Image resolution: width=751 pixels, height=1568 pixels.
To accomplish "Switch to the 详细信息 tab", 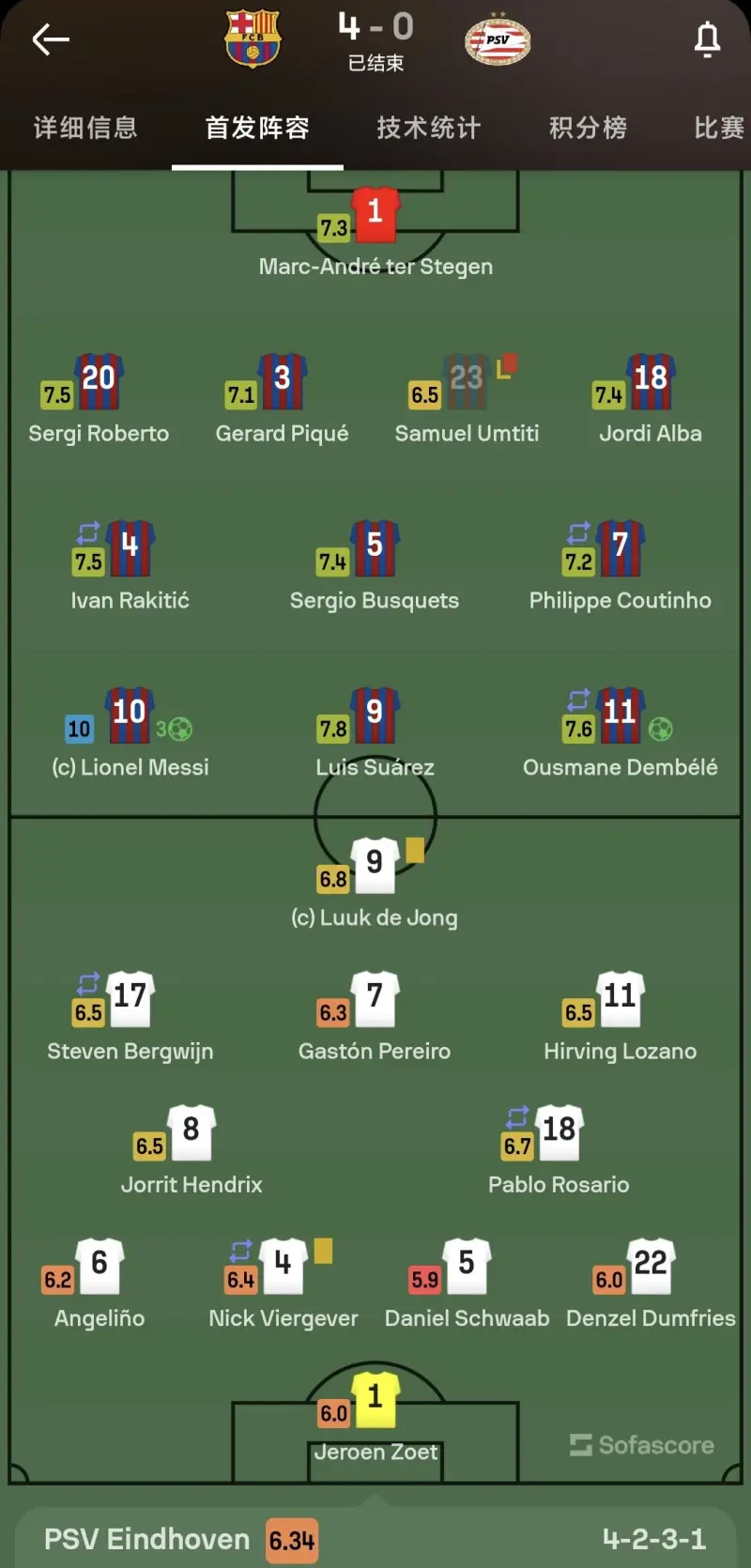I will pyautogui.click(x=85, y=128).
